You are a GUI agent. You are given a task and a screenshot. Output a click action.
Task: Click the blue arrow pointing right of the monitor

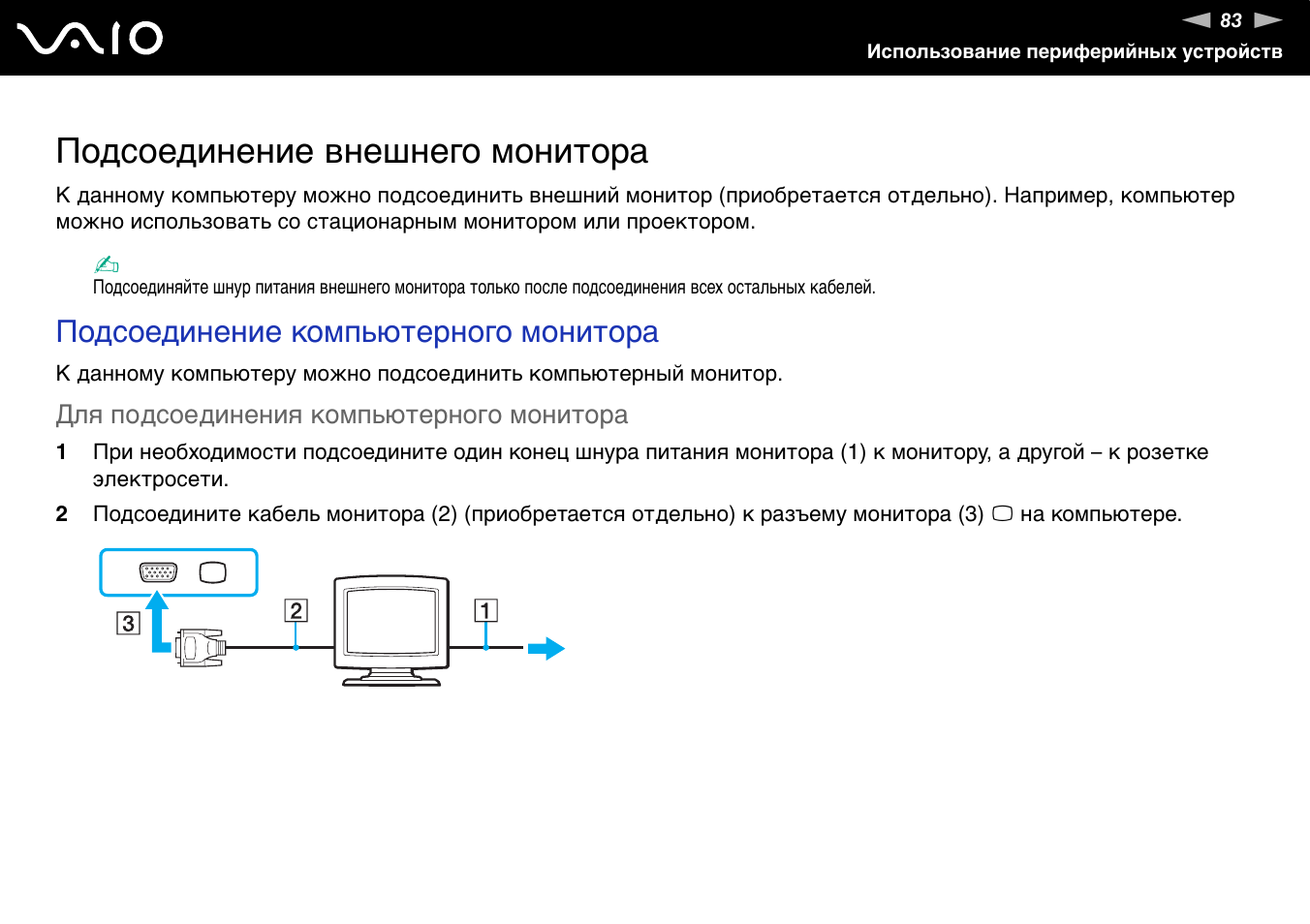[x=547, y=647]
